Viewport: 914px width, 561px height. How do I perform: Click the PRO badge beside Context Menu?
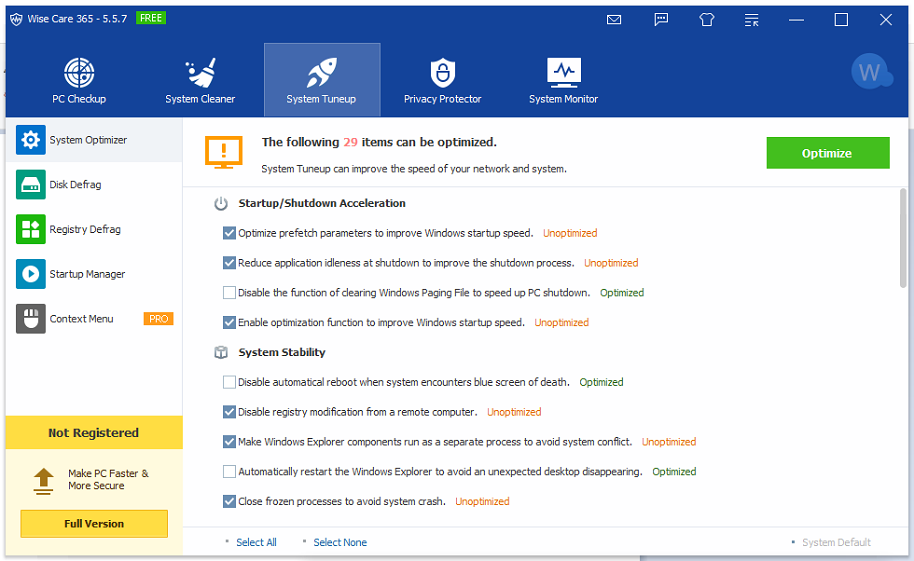coord(159,319)
